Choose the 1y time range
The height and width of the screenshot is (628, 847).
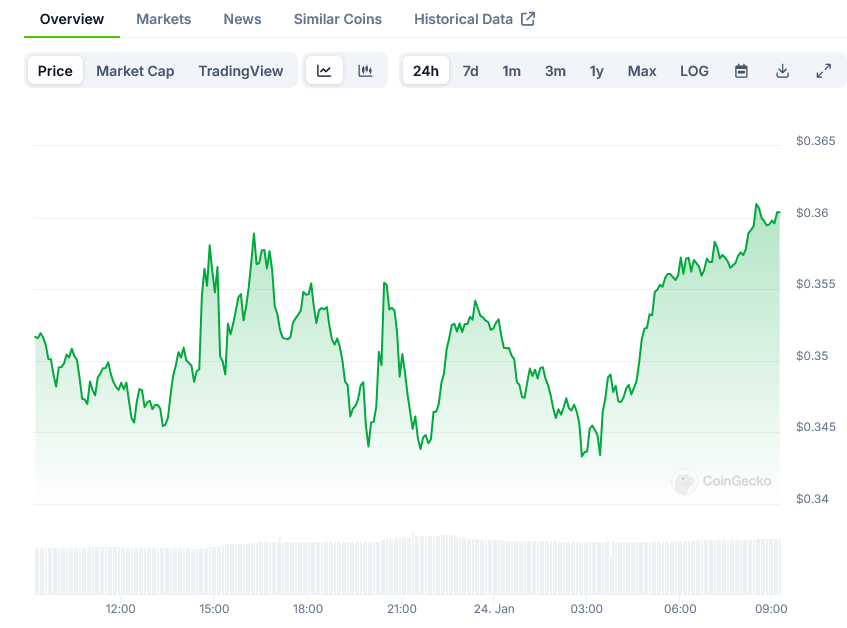click(596, 71)
